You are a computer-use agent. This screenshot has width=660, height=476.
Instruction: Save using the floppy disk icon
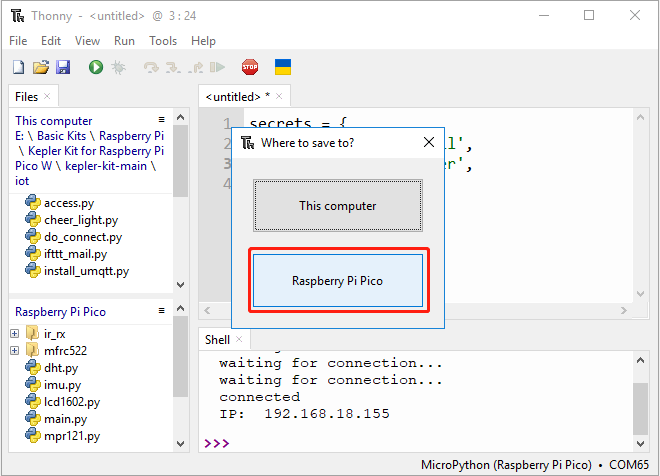[63, 67]
